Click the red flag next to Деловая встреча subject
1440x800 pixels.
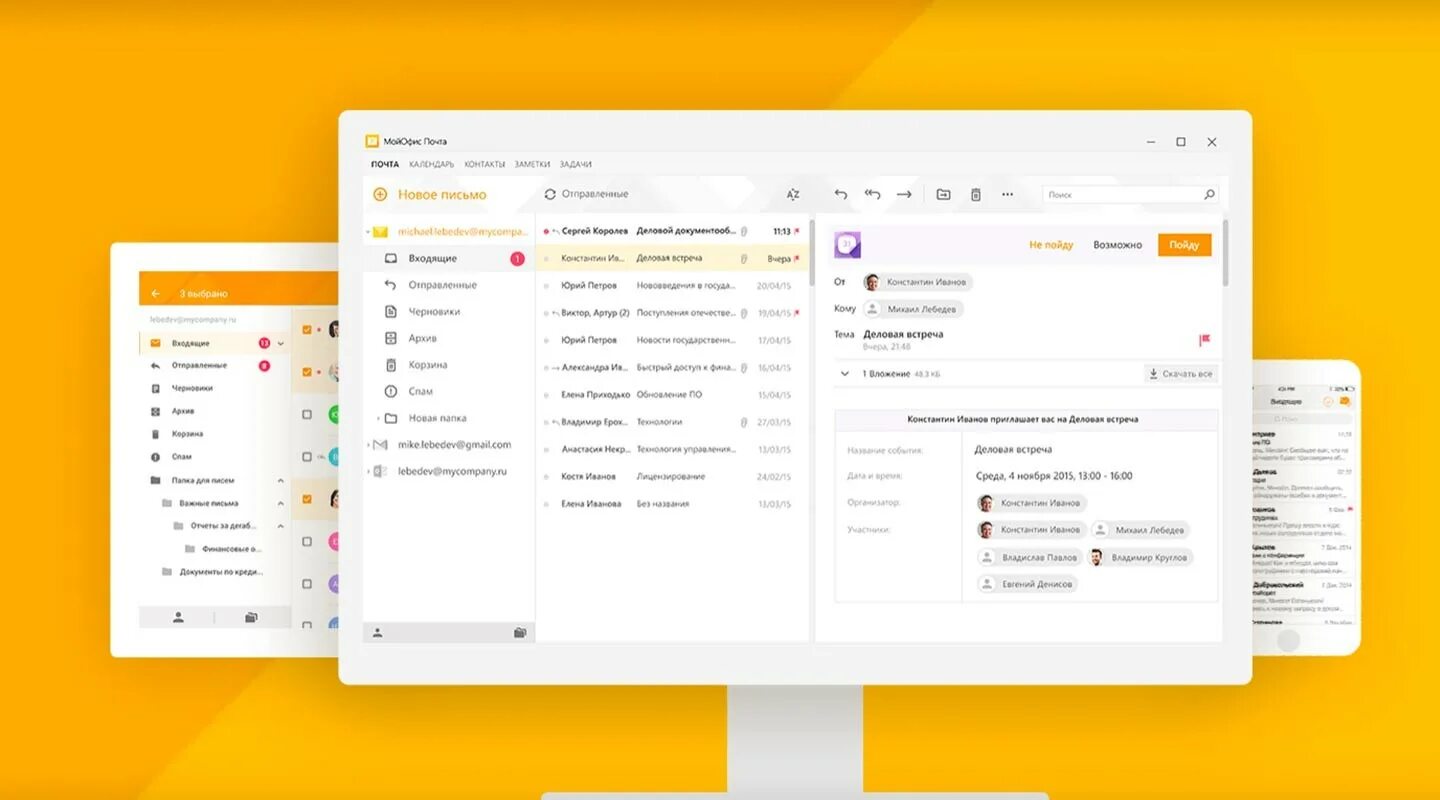coord(1205,340)
